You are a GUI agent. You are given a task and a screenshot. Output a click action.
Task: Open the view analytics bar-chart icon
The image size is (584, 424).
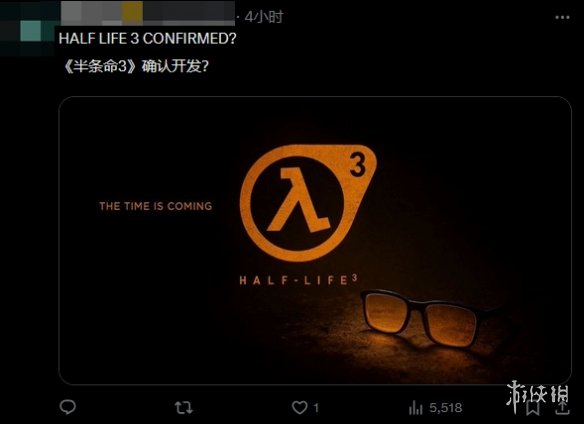pos(416,408)
